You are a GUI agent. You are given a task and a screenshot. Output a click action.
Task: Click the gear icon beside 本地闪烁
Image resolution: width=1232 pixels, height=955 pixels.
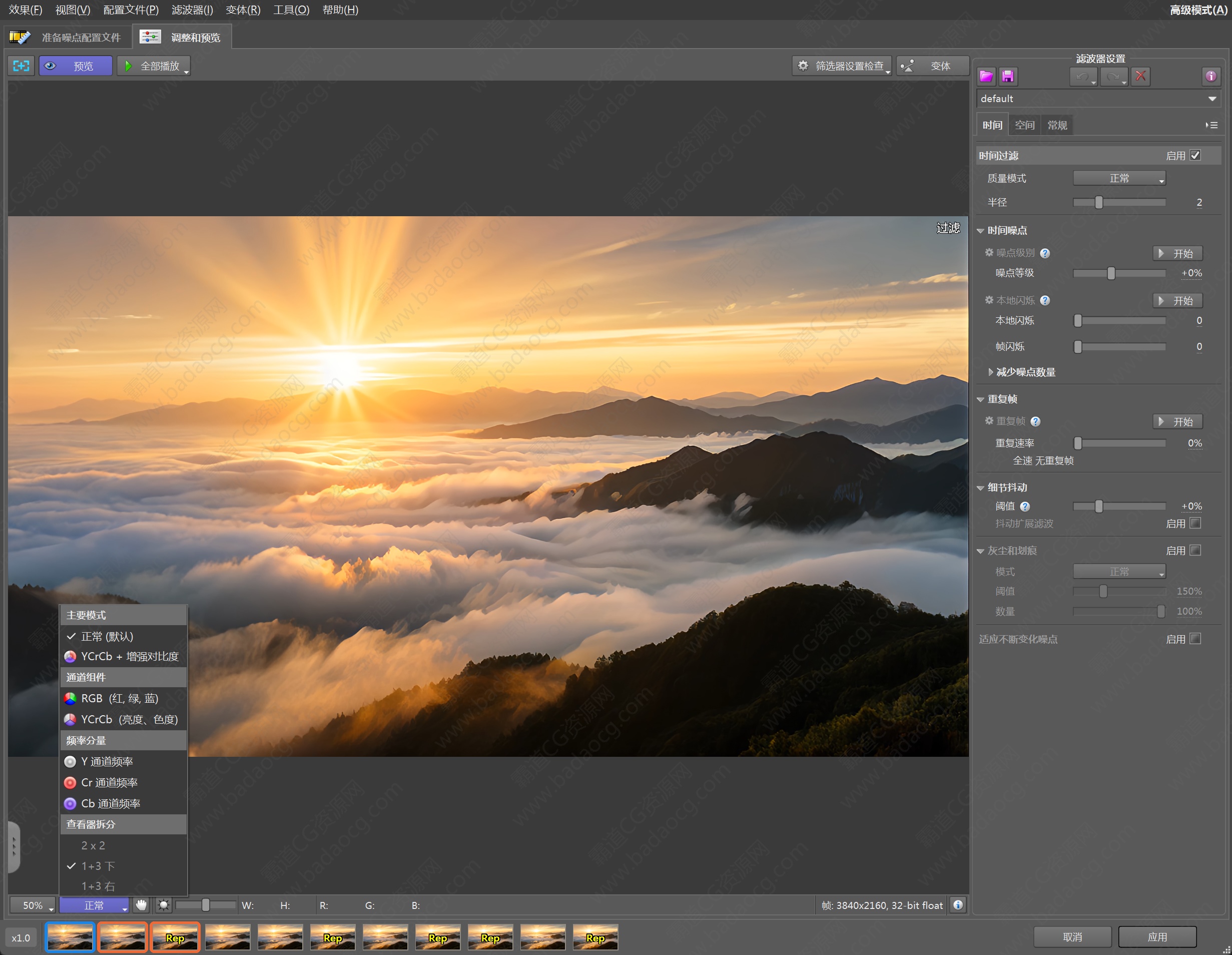tap(989, 300)
